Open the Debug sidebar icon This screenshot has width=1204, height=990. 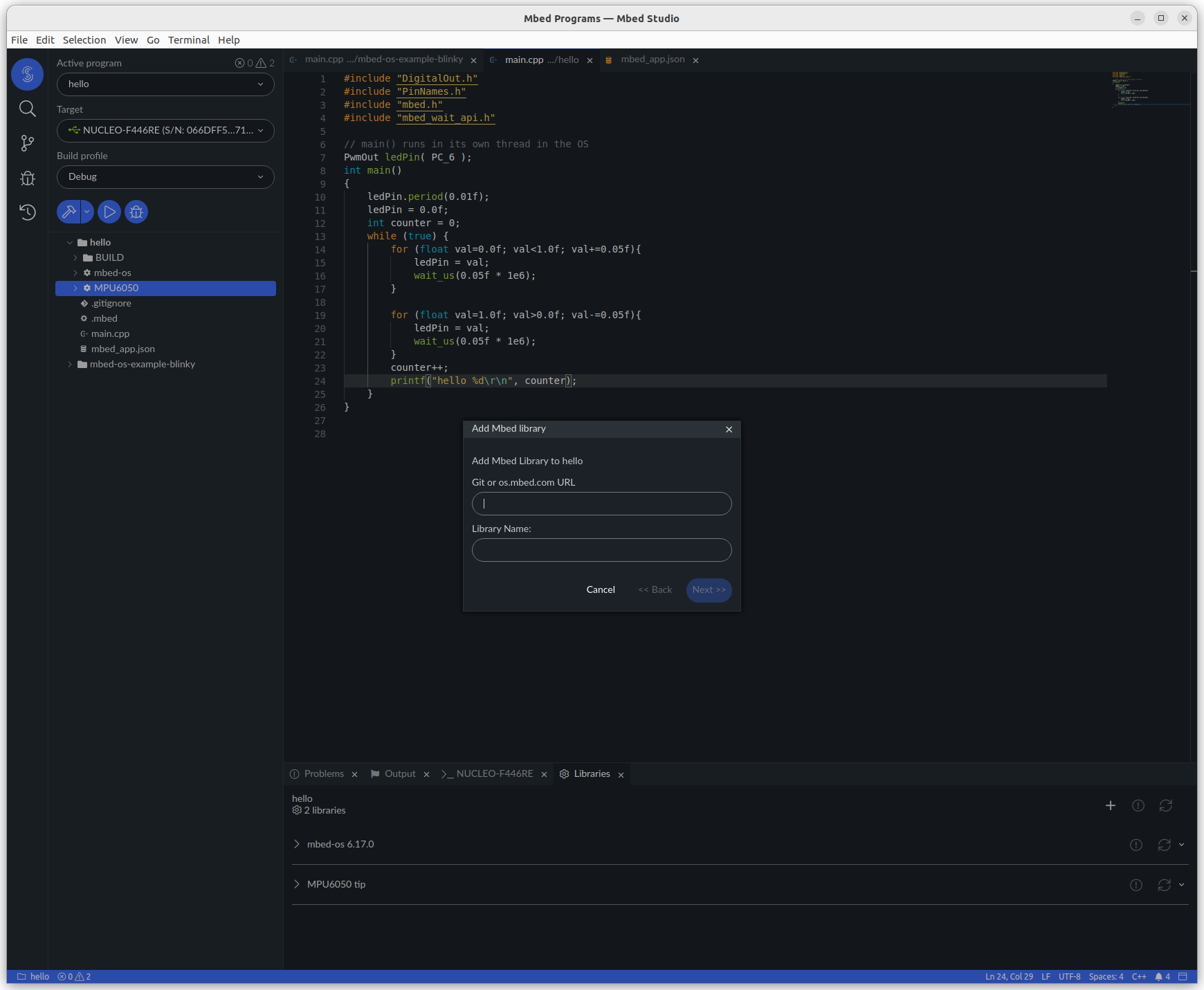coord(28,178)
